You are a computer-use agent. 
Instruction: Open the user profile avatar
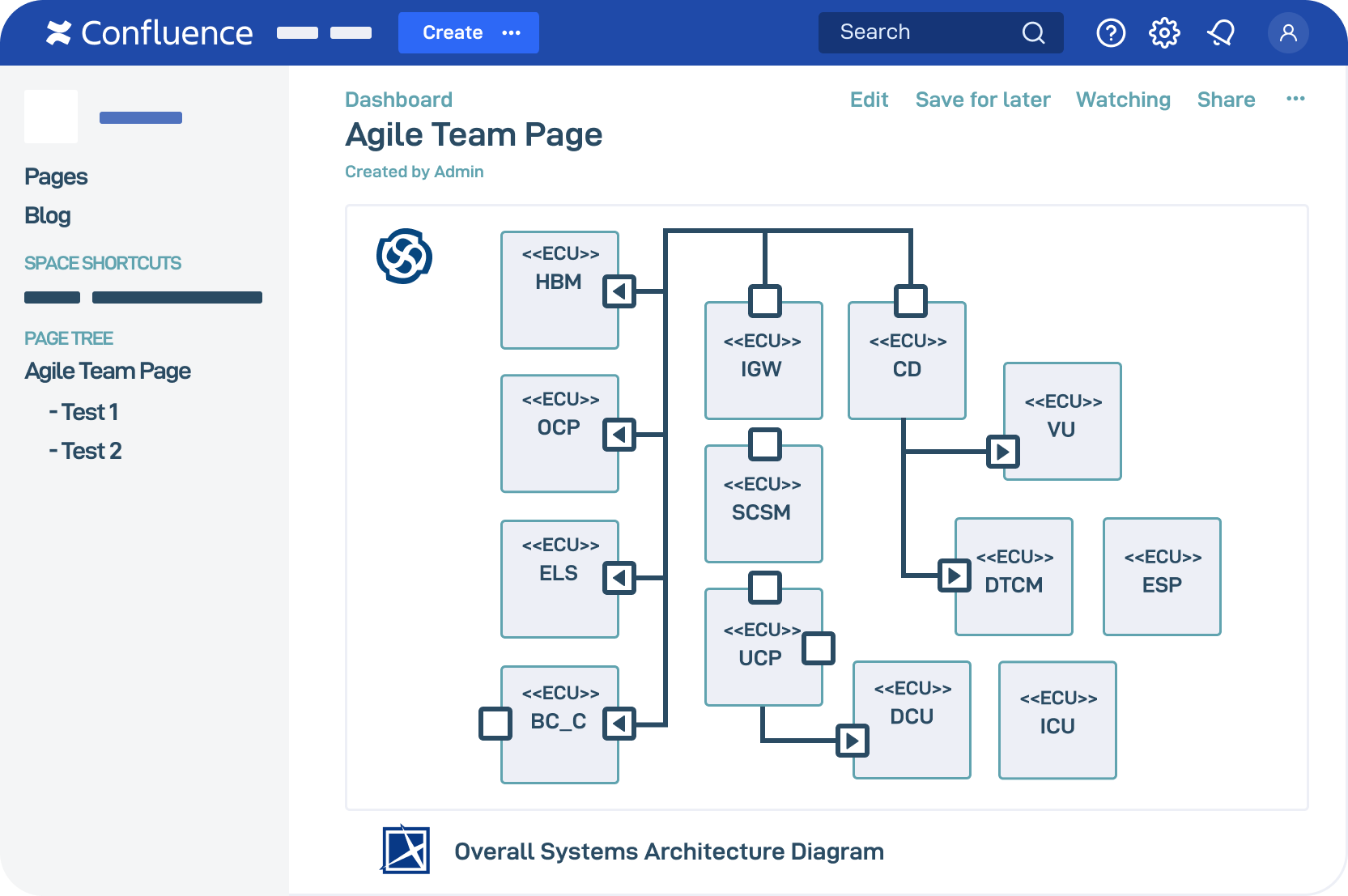click(x=1288, y=33)
